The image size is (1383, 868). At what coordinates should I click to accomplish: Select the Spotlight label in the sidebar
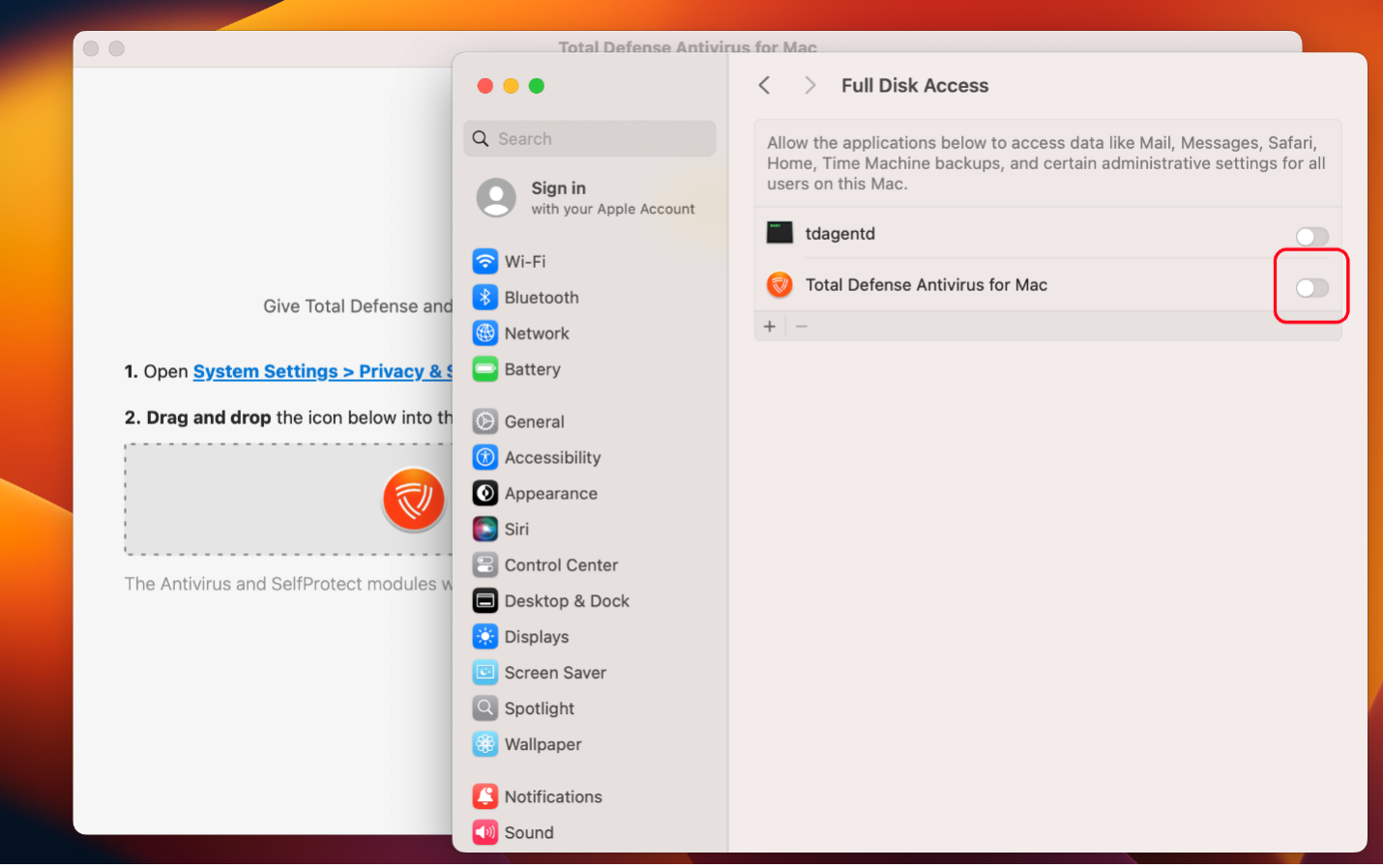[x=540, y=708]
